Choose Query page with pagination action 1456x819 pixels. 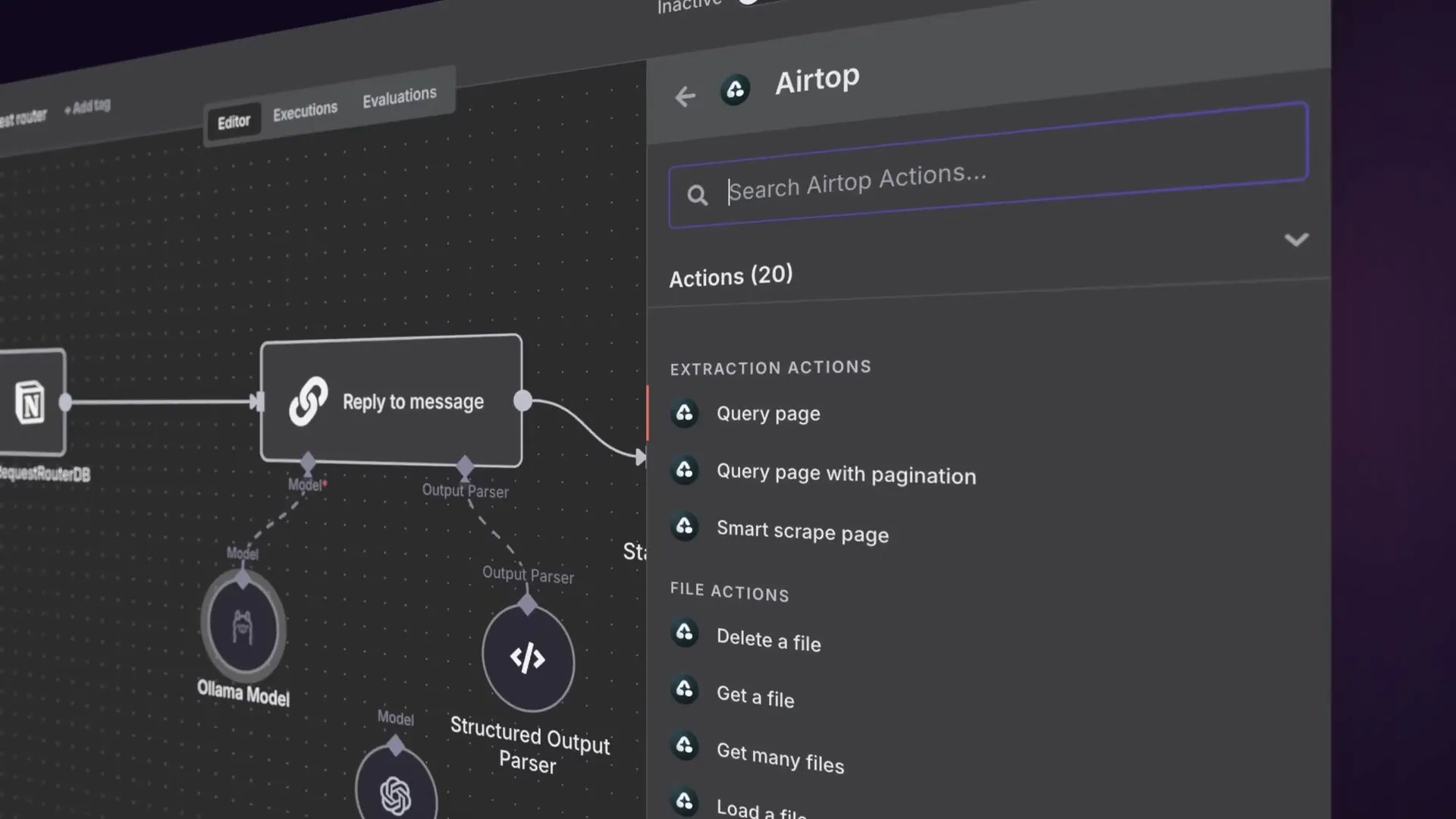pos(846,474)
